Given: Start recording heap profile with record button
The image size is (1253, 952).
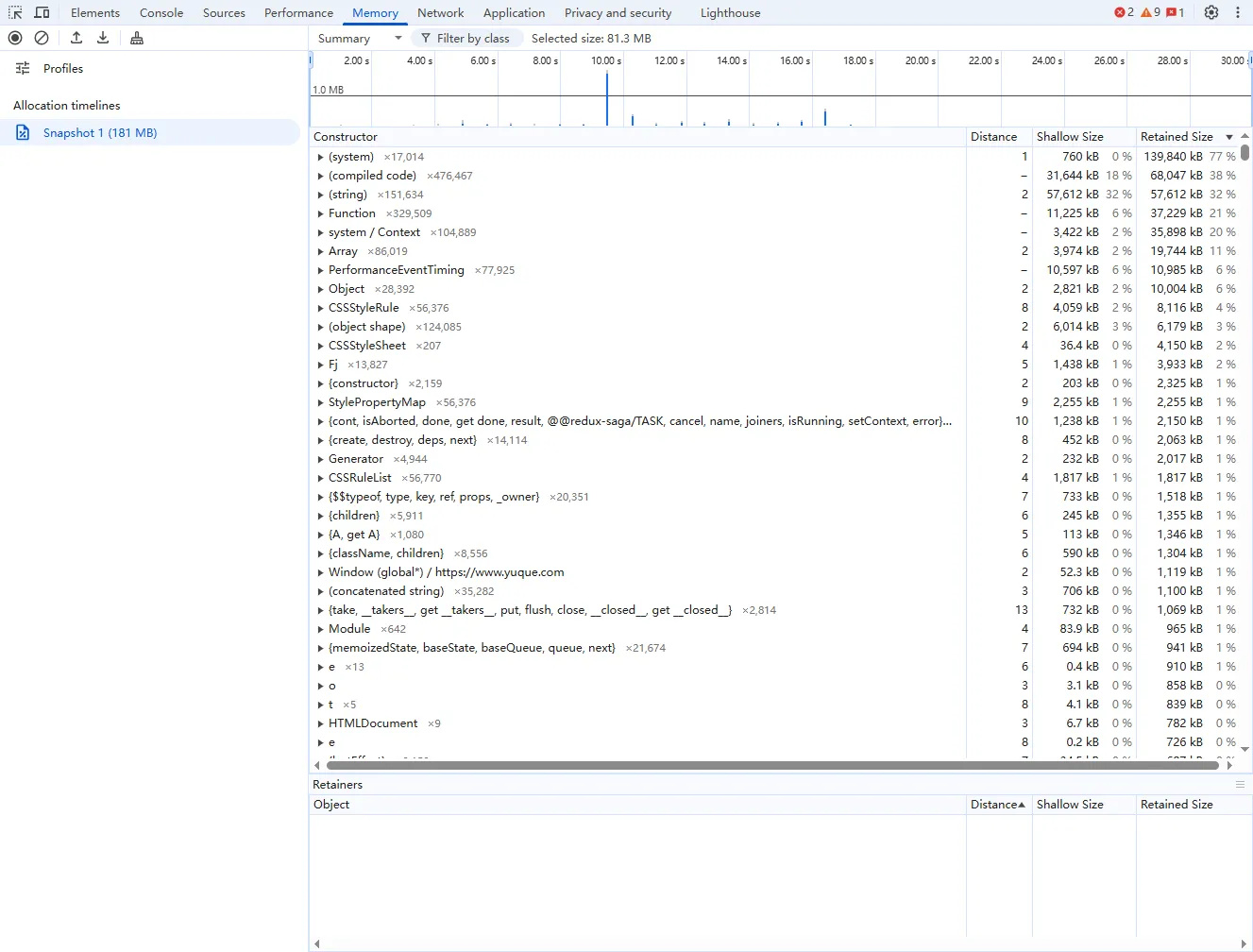Looking at the screenshot, I should [x=15, y=38].
